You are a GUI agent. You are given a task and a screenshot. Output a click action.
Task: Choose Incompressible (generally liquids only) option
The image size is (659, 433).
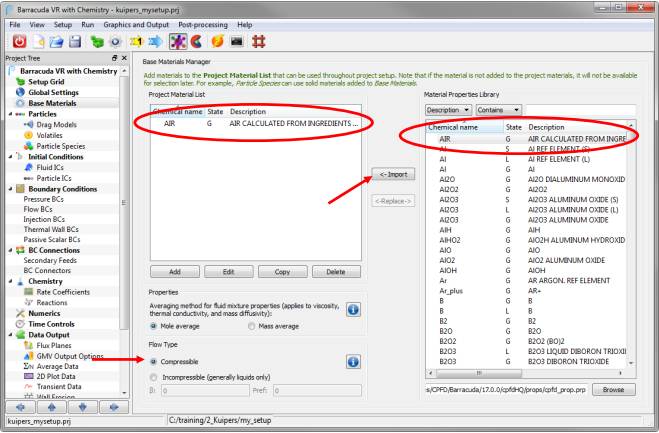click(153, 377)
